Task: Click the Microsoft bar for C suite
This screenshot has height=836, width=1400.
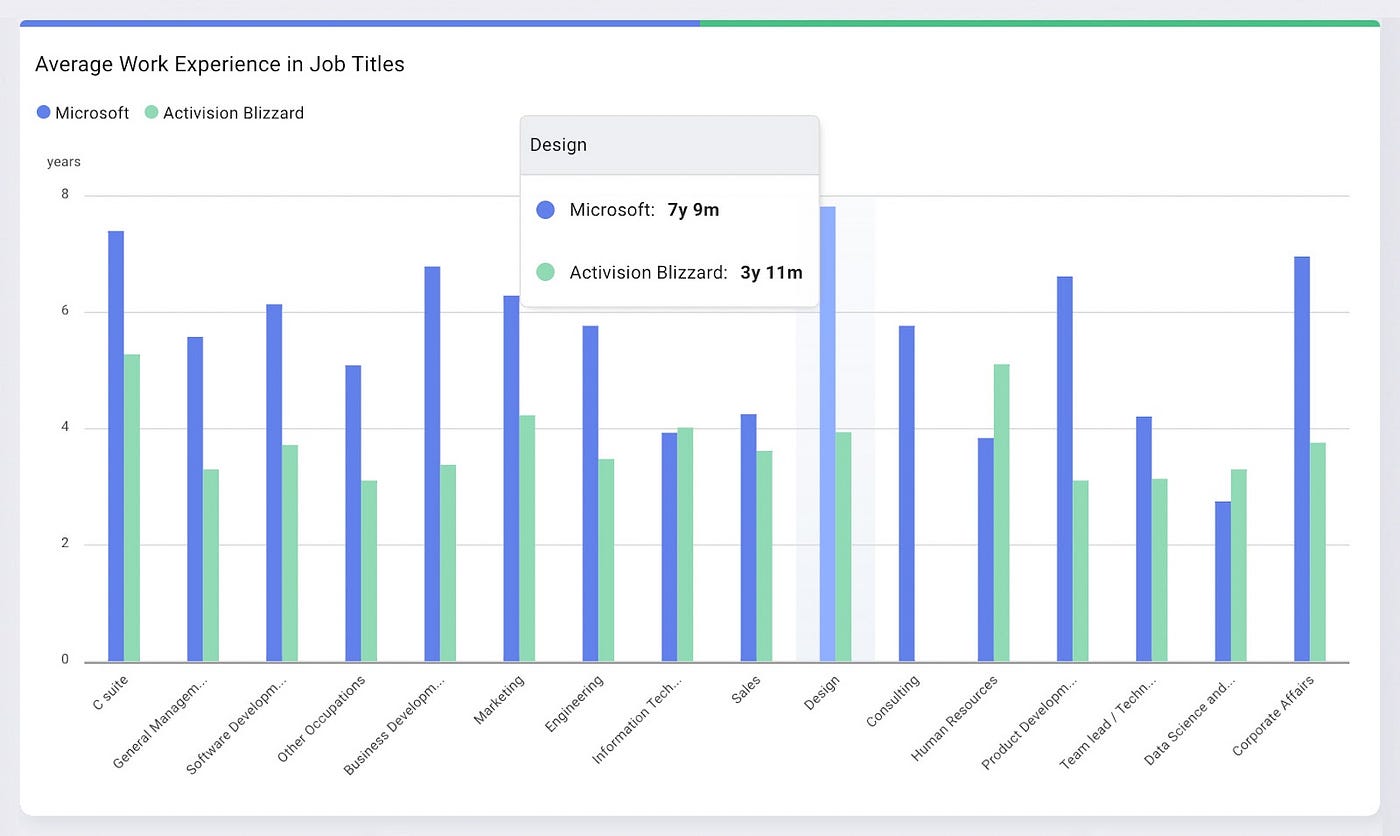Action: (x=116, y=446)
